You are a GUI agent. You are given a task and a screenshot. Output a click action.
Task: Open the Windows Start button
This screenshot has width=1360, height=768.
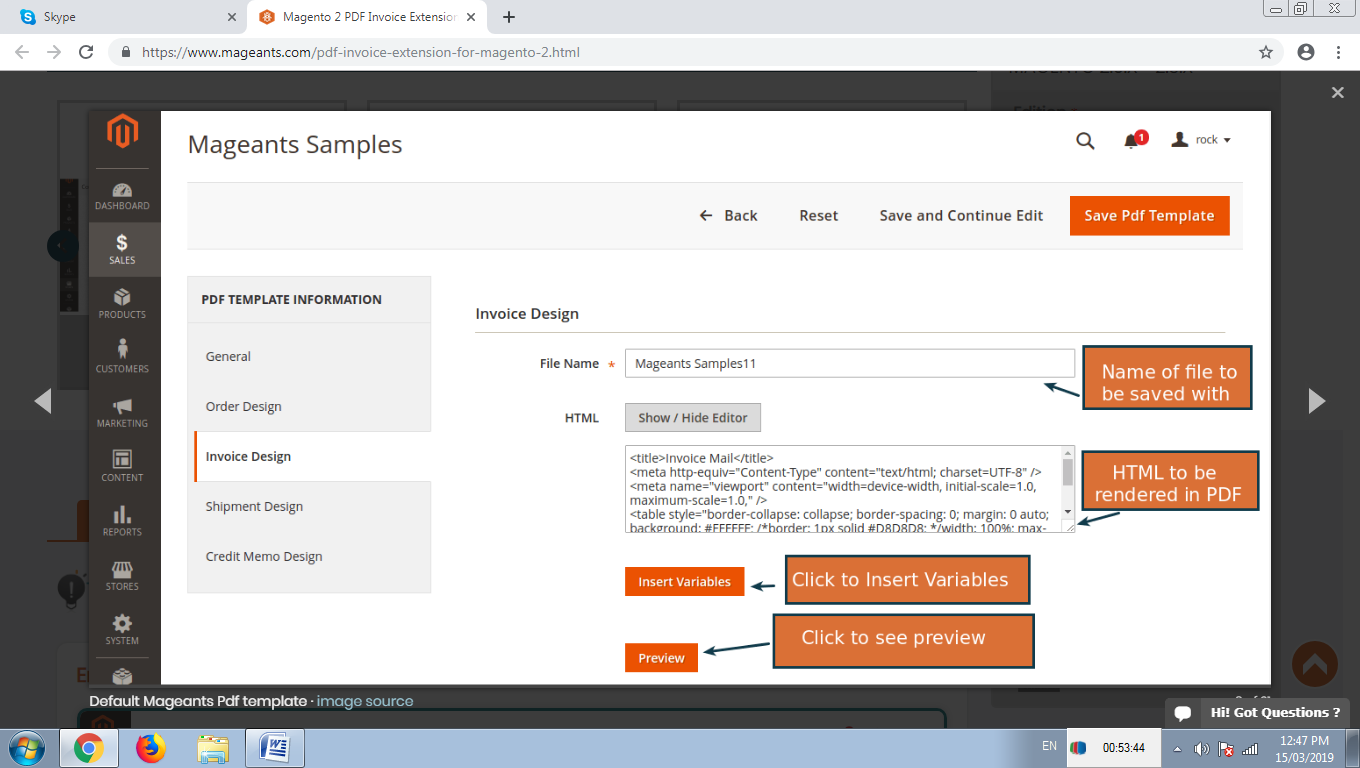click(x=27, y=748)
